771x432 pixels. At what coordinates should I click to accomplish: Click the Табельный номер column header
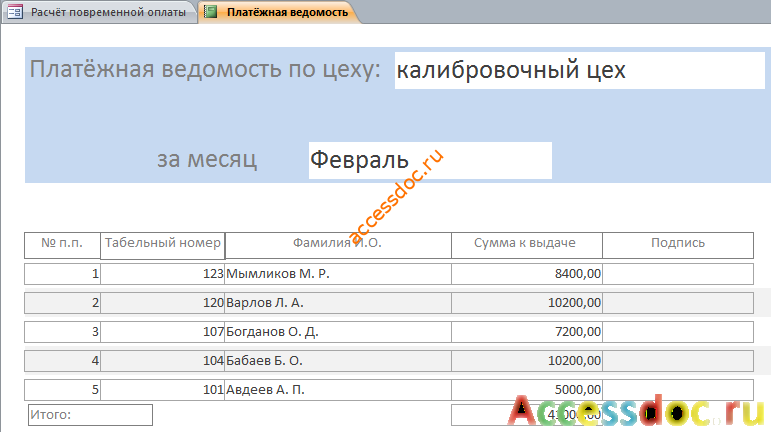pos(163,246)
